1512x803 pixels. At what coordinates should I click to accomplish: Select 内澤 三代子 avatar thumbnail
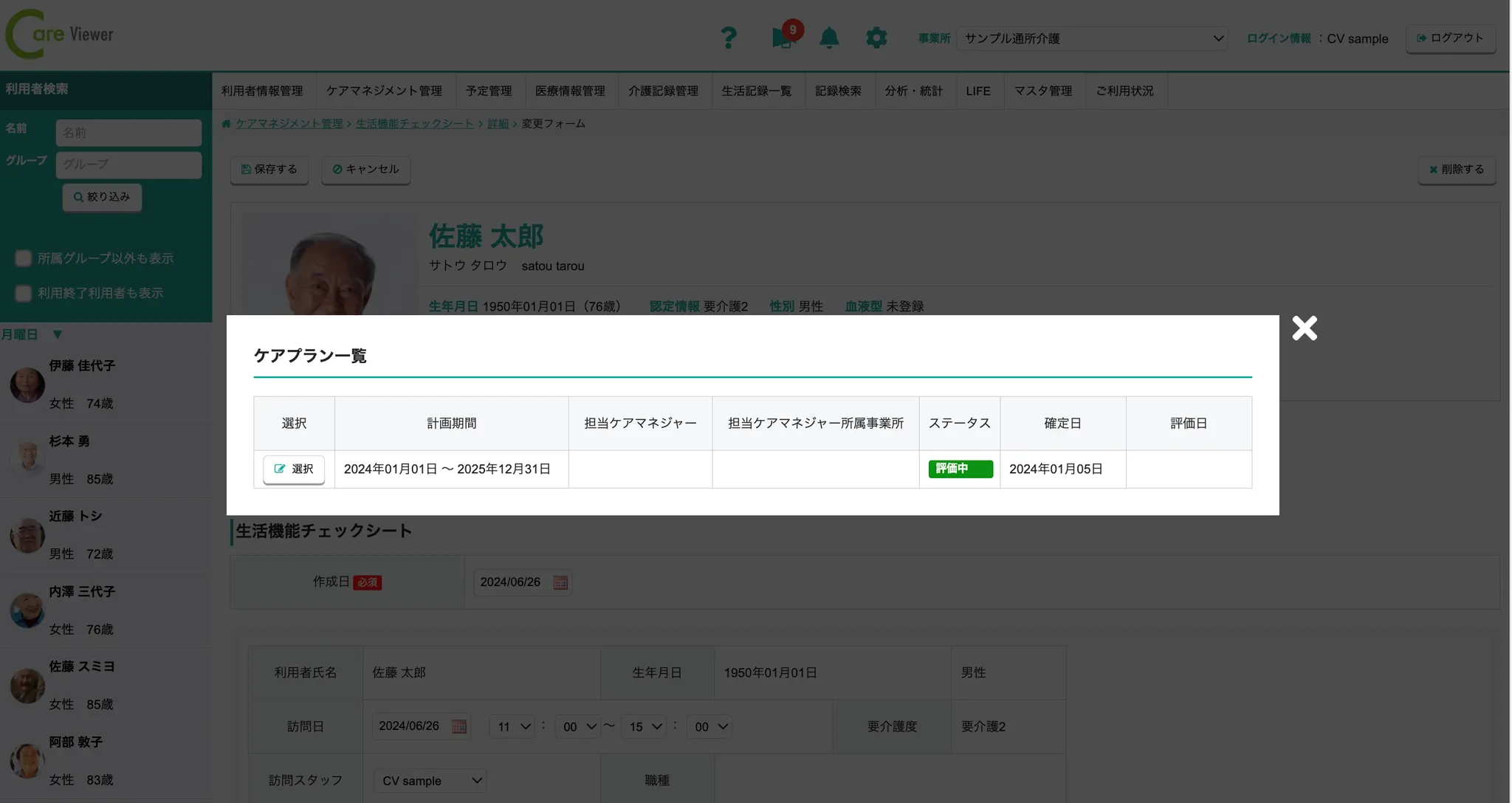[x=27, y=610]
